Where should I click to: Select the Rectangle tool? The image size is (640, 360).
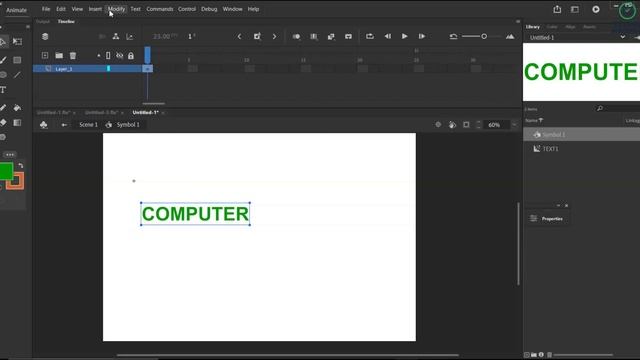tap(17, 60)
